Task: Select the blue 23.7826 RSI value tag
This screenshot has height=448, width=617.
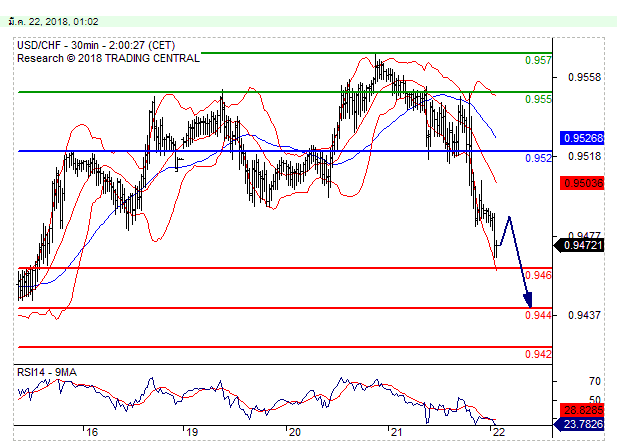Action: click(579, 424)
